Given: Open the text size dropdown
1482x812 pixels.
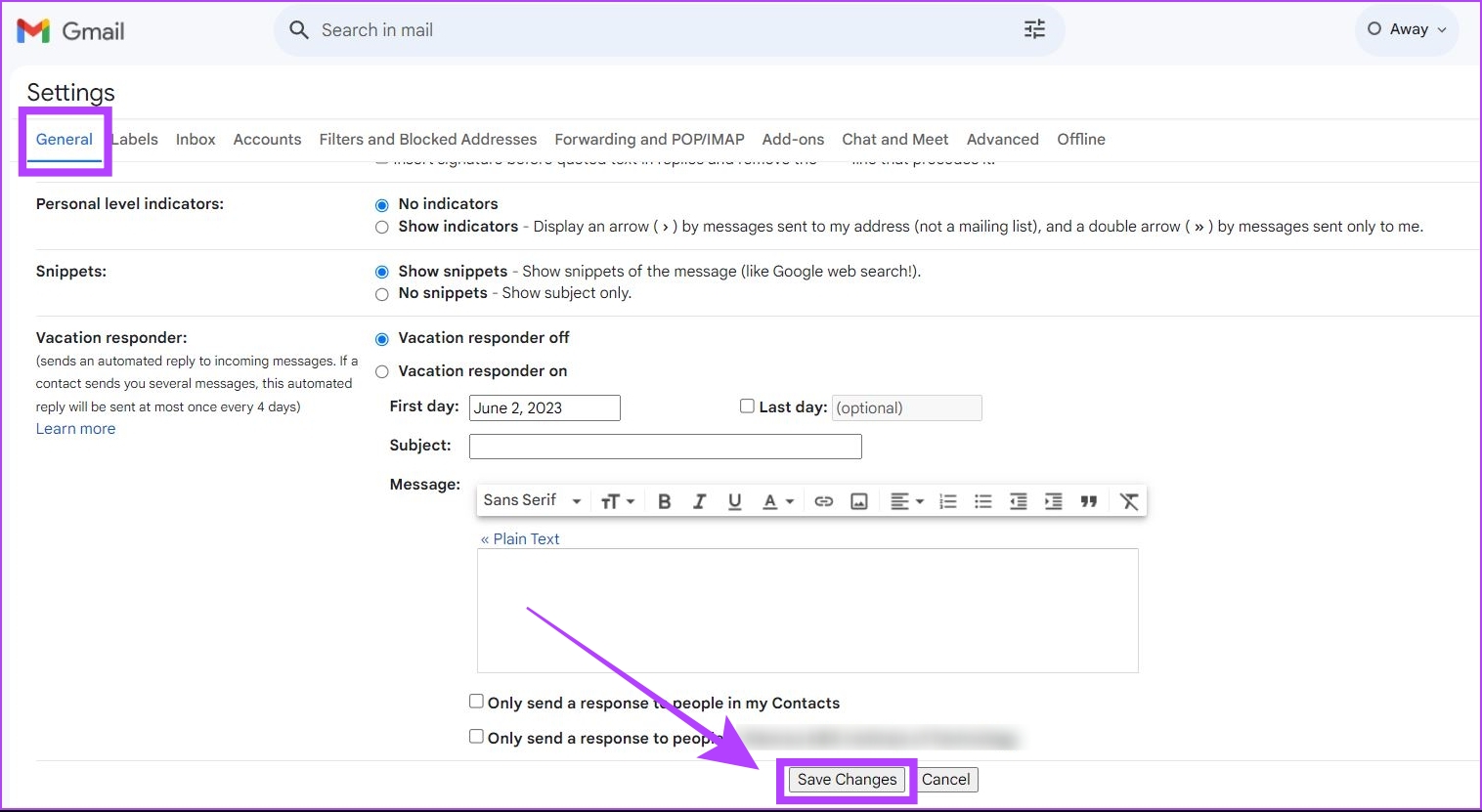Looking at the screenshot, I should coord(616,500).
